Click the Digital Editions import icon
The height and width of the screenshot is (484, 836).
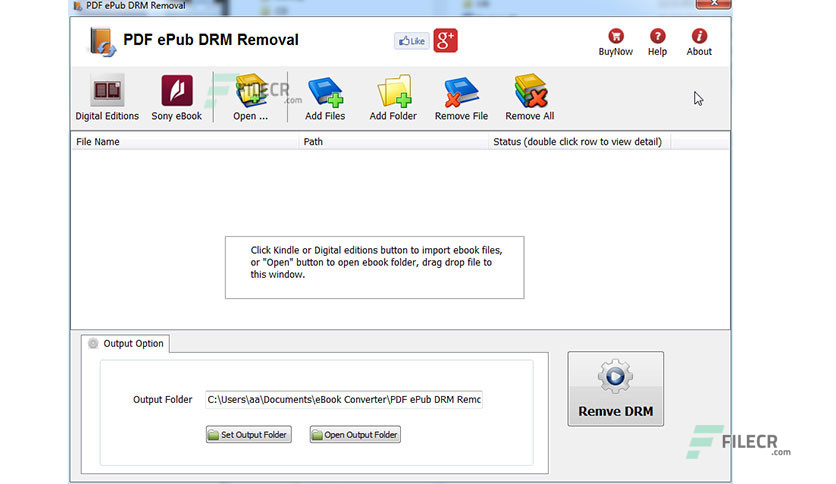(x=107, y=98)
